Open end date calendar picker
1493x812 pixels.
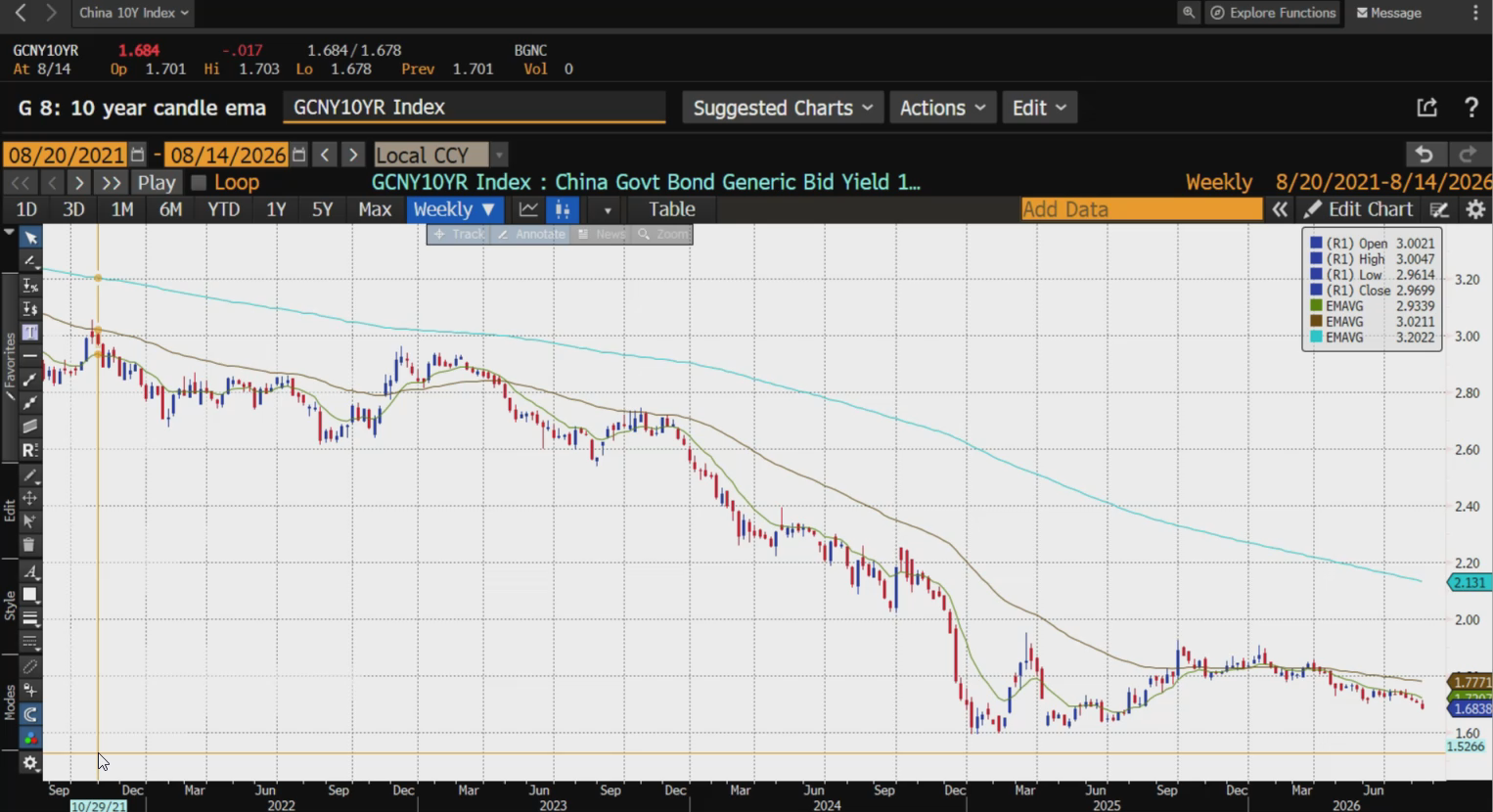299,155
